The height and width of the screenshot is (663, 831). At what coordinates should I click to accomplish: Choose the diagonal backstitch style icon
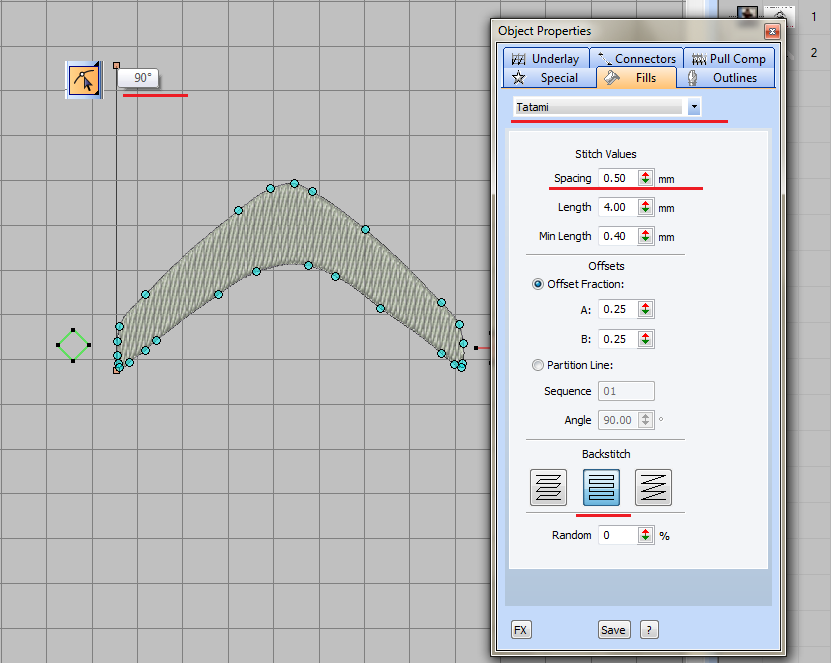click(x=653, y=487)
